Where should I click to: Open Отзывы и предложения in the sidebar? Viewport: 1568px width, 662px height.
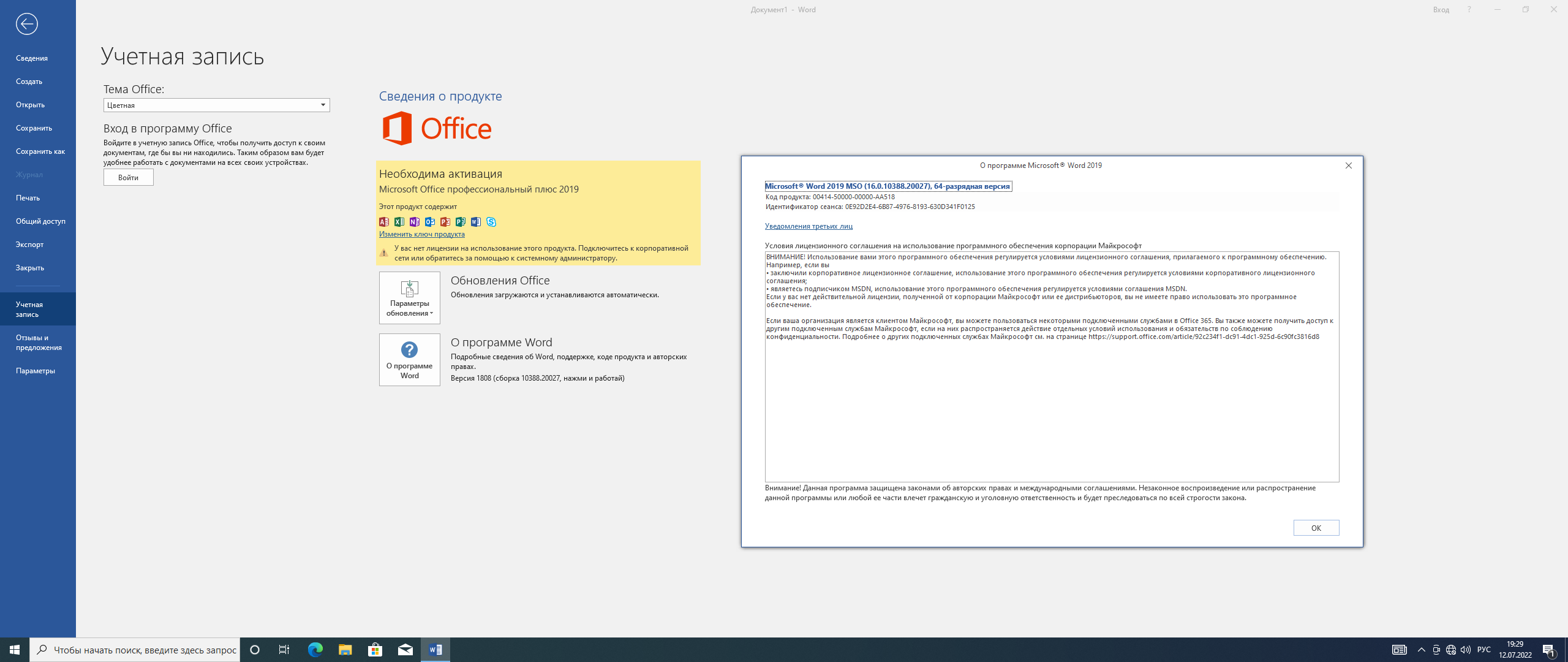[38, 342]
